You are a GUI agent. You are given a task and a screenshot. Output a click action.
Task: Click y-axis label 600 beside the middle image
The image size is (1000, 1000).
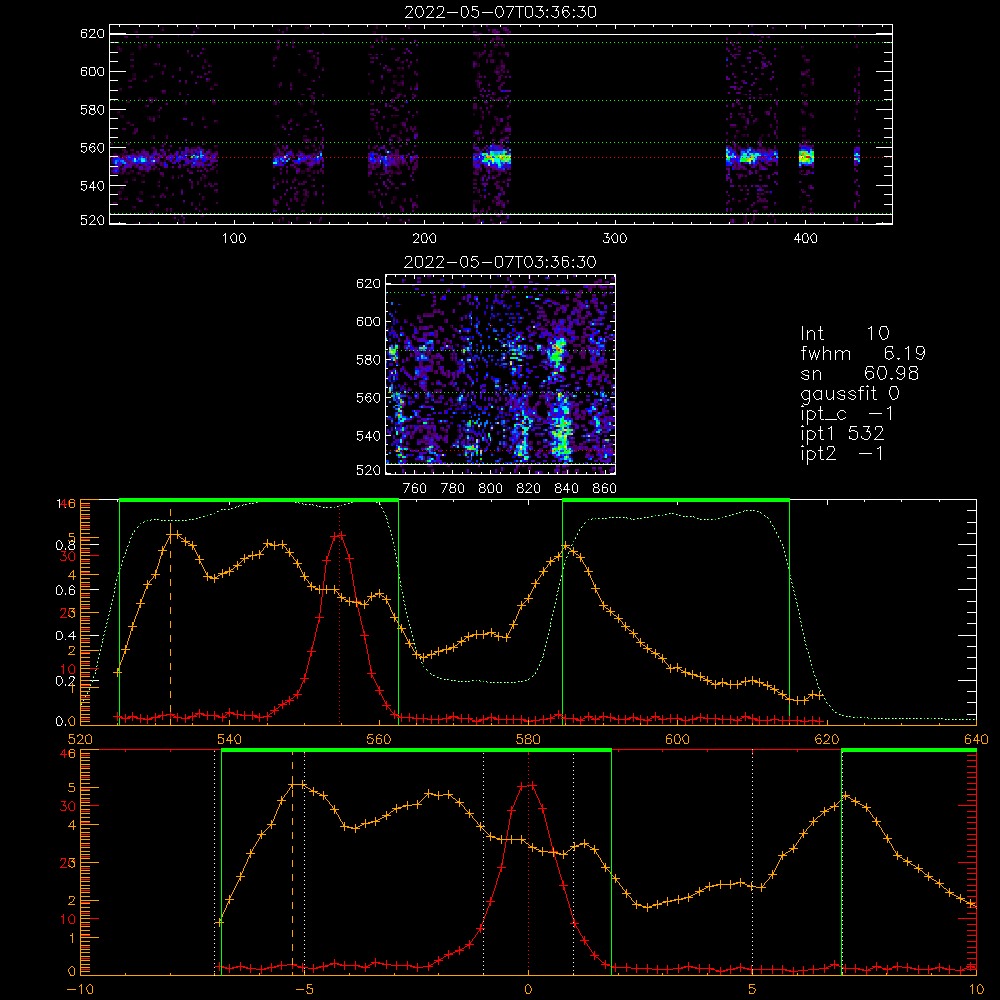pyautogui.click(x=369, y=321)
